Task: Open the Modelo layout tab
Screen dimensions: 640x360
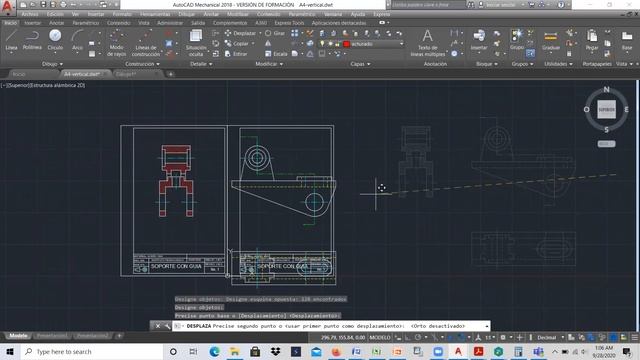Action: pos(18,336)
